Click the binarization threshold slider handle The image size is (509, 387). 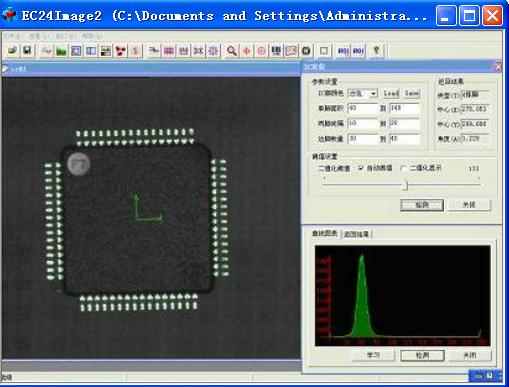tap(405, 185)
